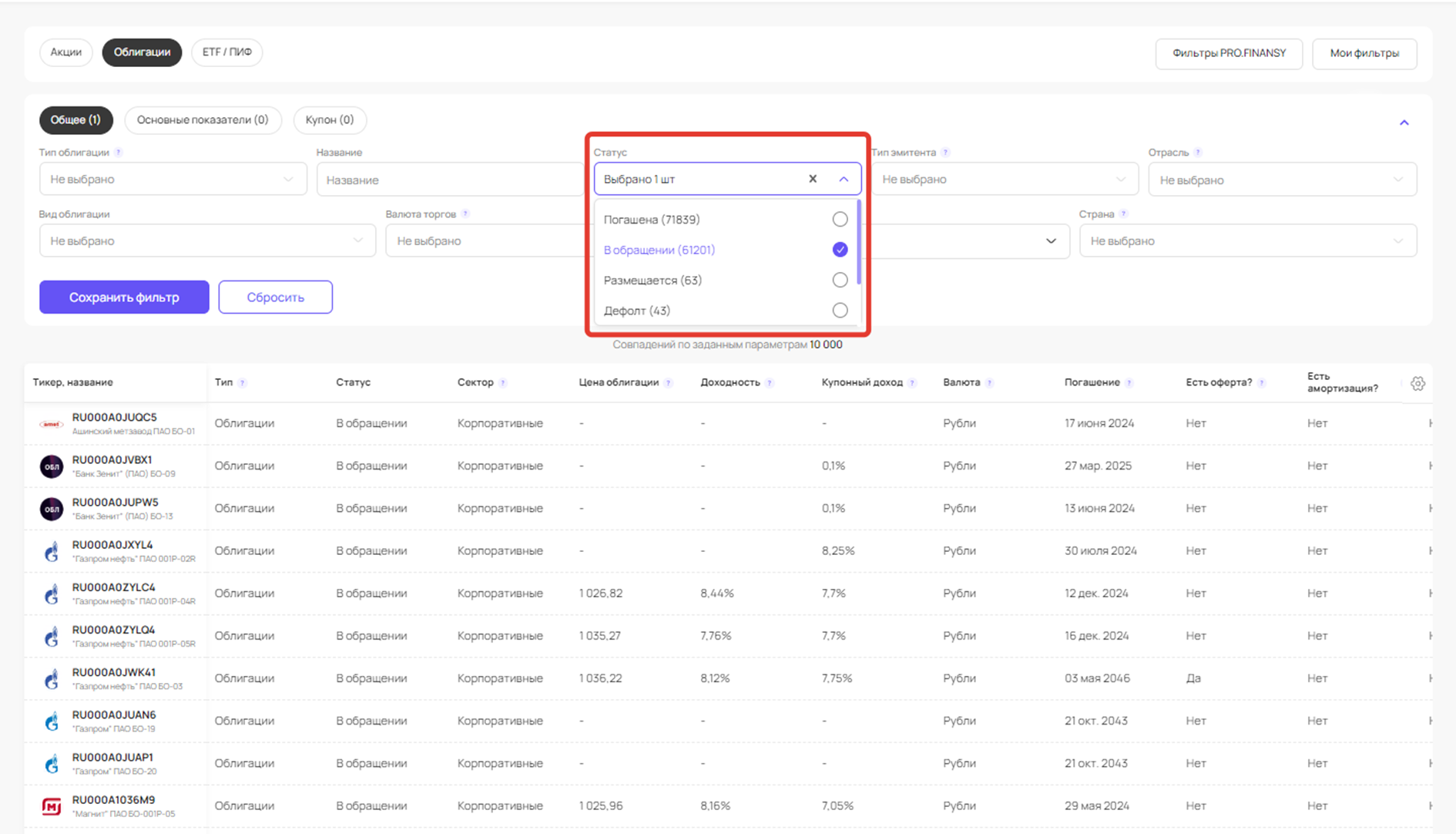Open the Основные показатели (0) tab
The height and width of the screenshot is (834, 1456).
pos(203,120)
